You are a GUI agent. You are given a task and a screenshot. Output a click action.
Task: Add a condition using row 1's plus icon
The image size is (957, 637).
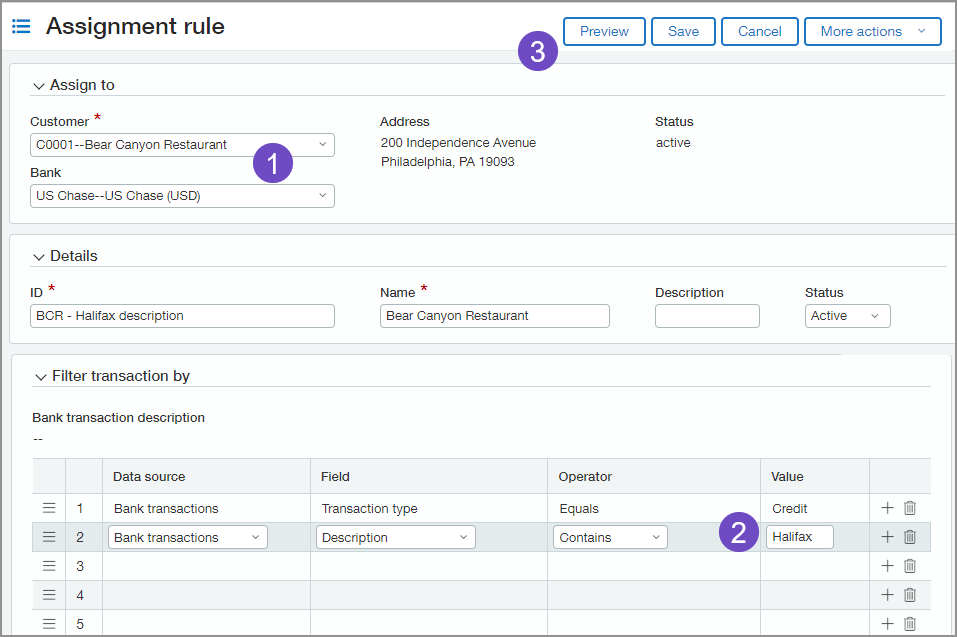pos(887,508)
